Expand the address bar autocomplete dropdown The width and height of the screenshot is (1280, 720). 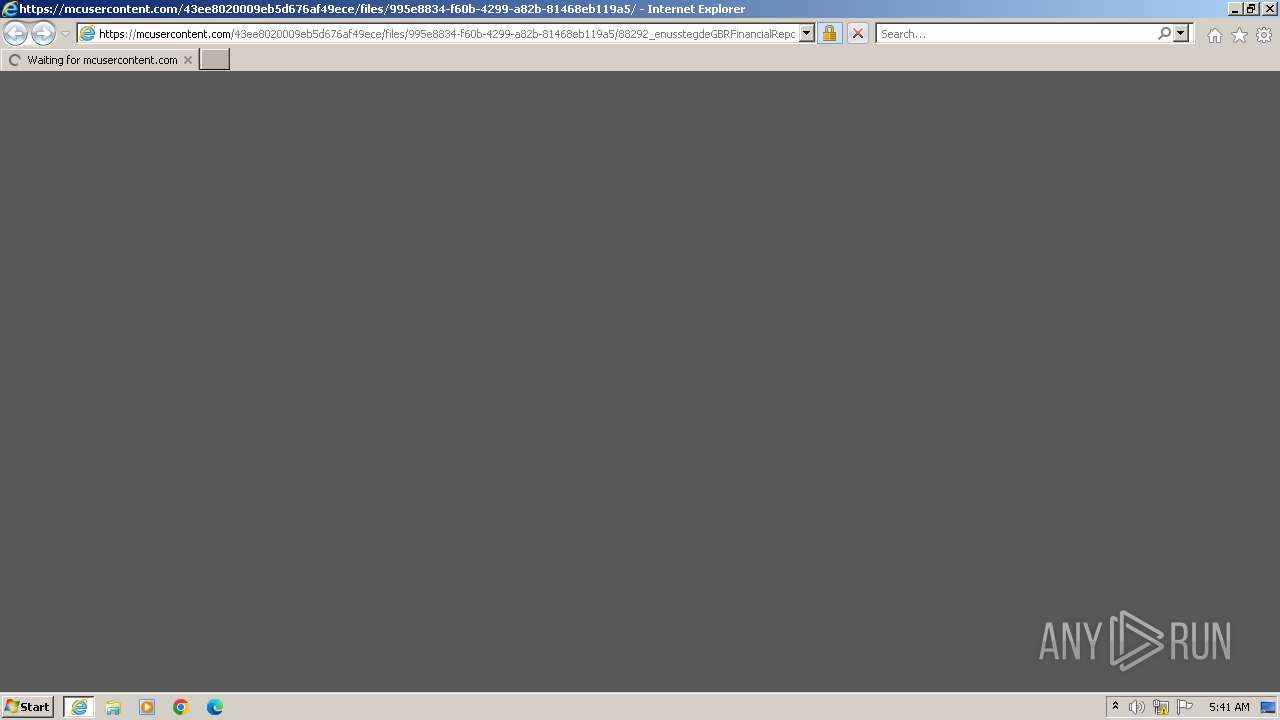[807, 34]
